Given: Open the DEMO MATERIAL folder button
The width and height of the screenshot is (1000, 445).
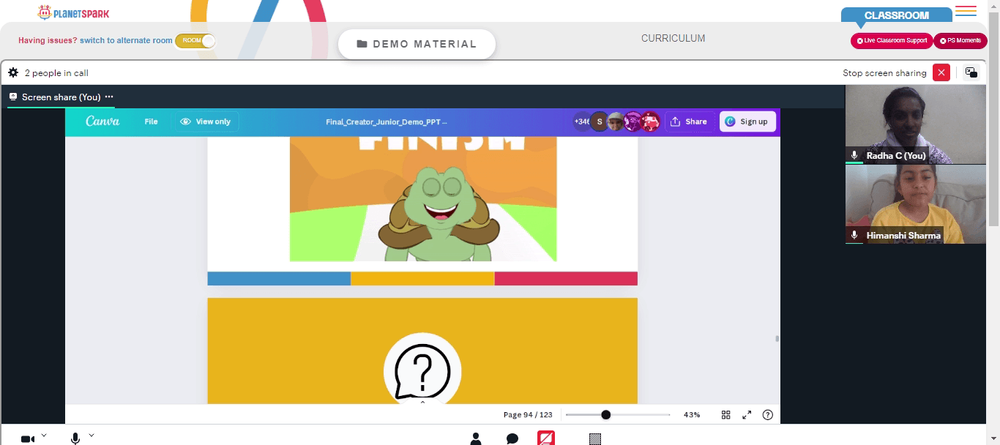Looking at the screenshot, I should tap(416, 44).
